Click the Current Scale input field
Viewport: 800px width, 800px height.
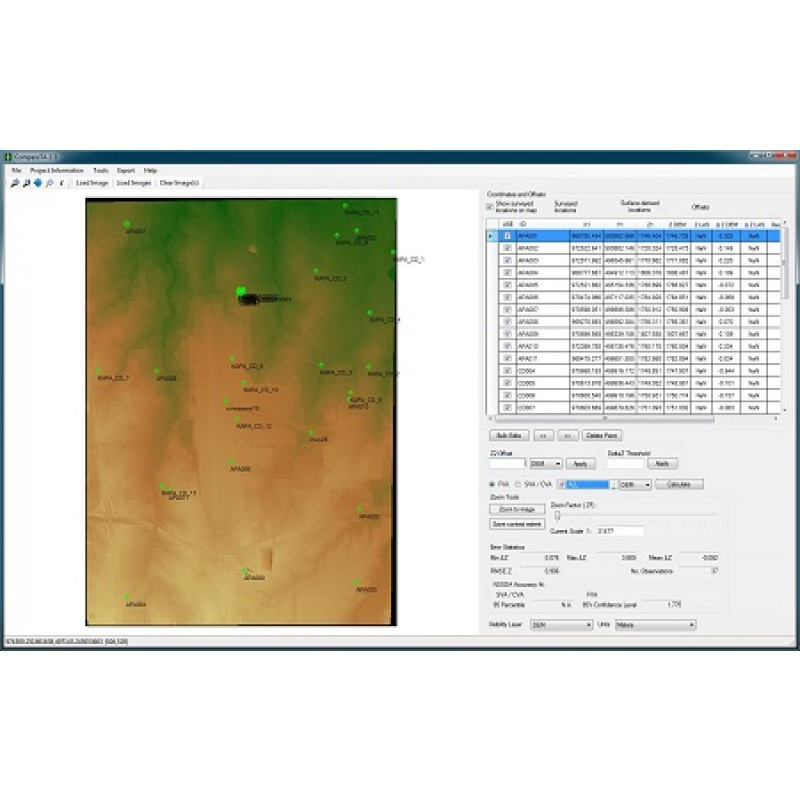[619, 531]
